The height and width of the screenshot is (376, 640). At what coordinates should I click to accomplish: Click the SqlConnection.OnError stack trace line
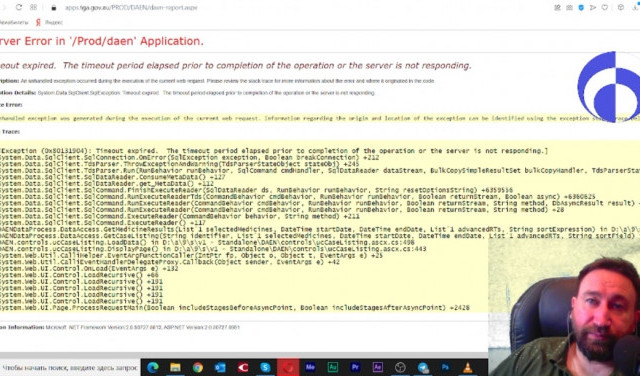click(189, 158)
